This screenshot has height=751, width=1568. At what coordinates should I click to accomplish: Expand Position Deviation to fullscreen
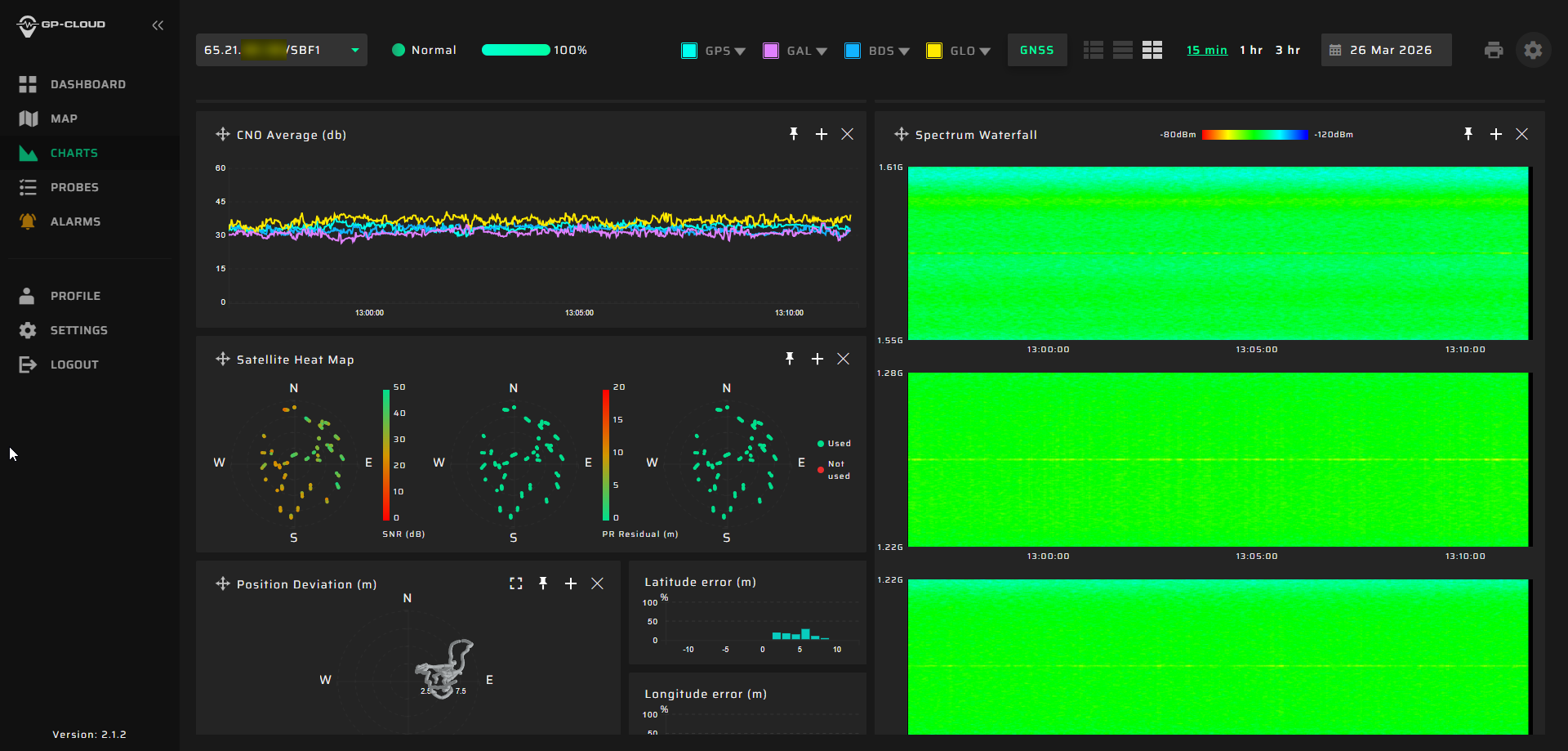[516, 583]
